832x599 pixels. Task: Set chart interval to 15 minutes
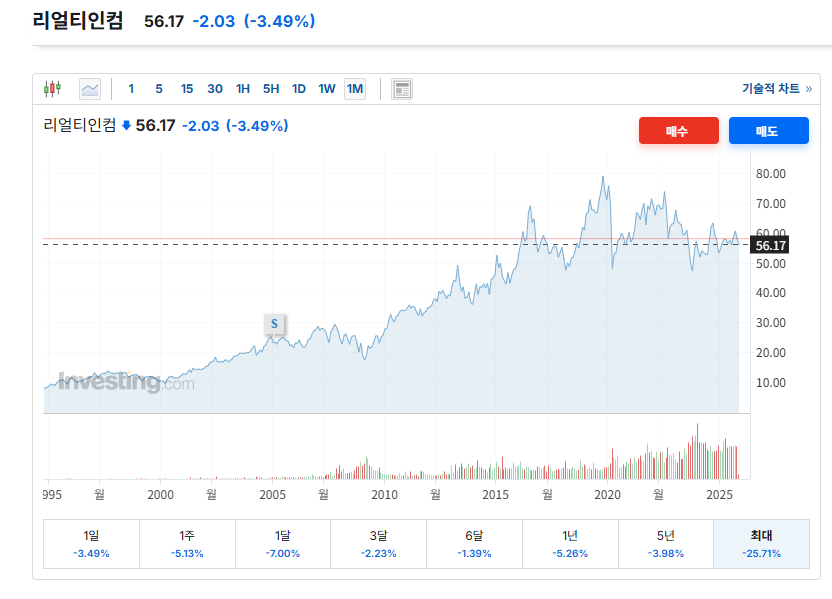(187, 89)
